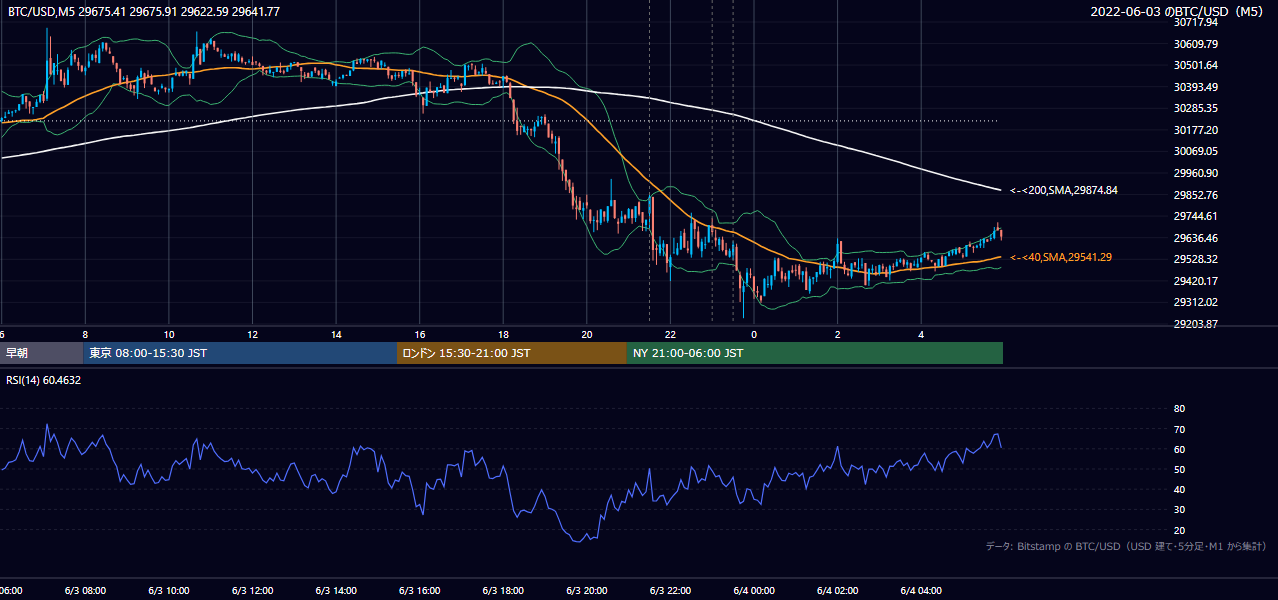Click RSI axis level 50
1278x600 pixels.
click(x=1179, y=469)
